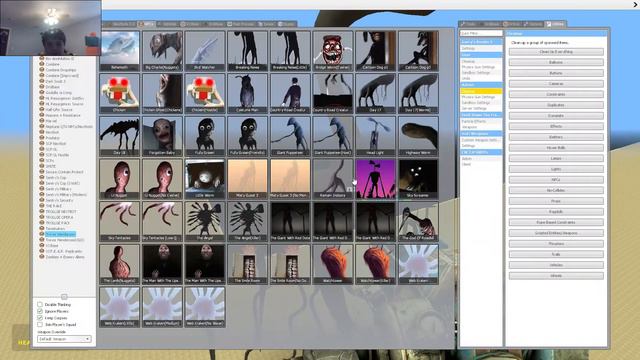Click the Ragdolls cleanup button

(x=556, y=212)
